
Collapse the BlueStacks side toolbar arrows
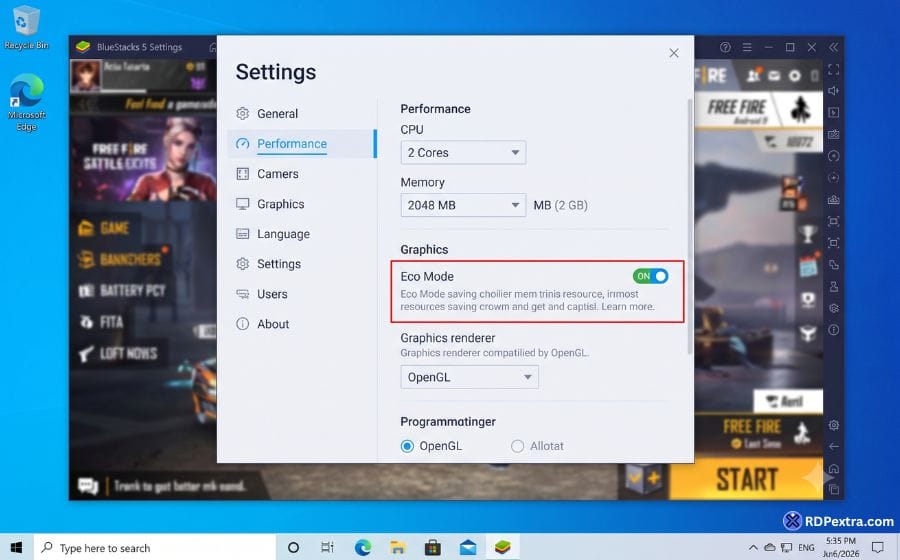pos(833,47)
